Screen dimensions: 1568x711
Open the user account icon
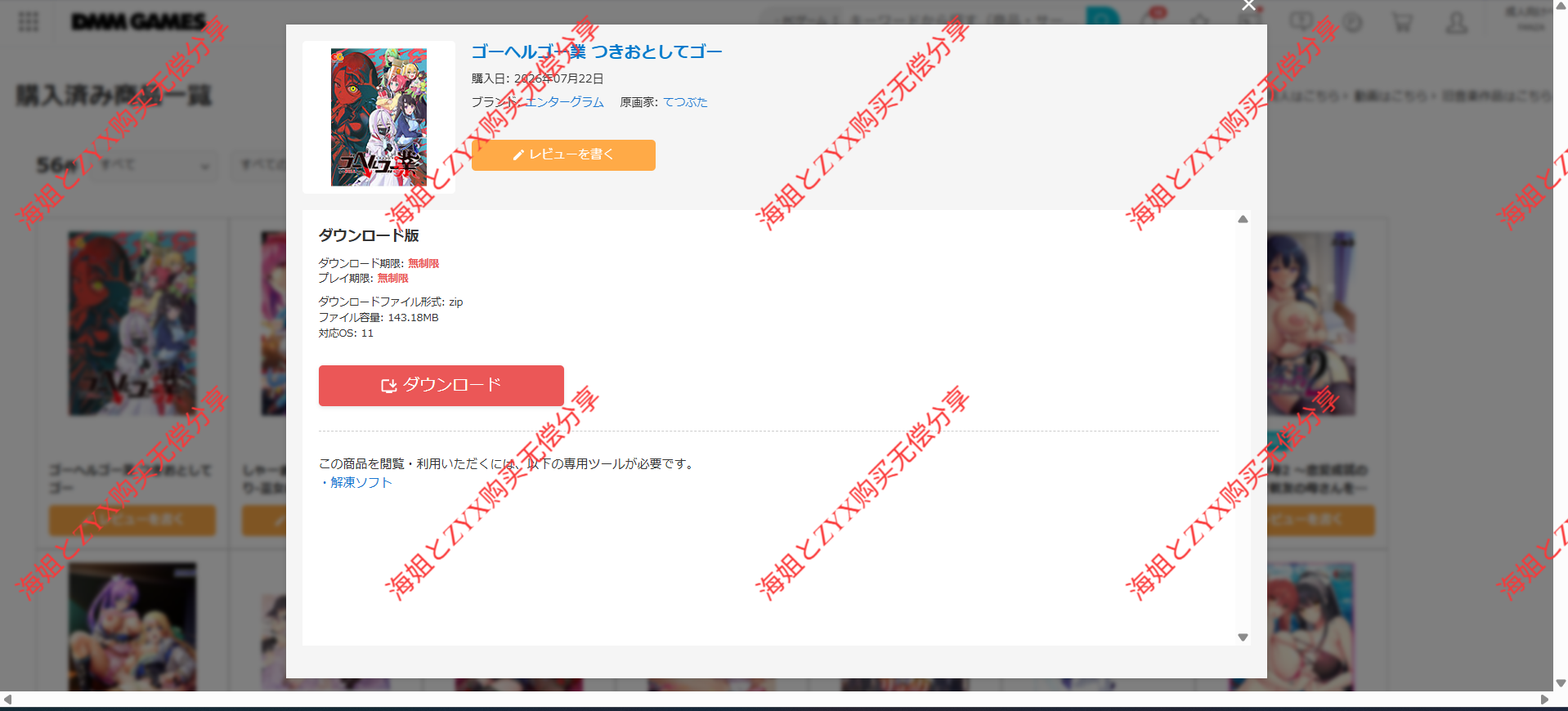1456,22
